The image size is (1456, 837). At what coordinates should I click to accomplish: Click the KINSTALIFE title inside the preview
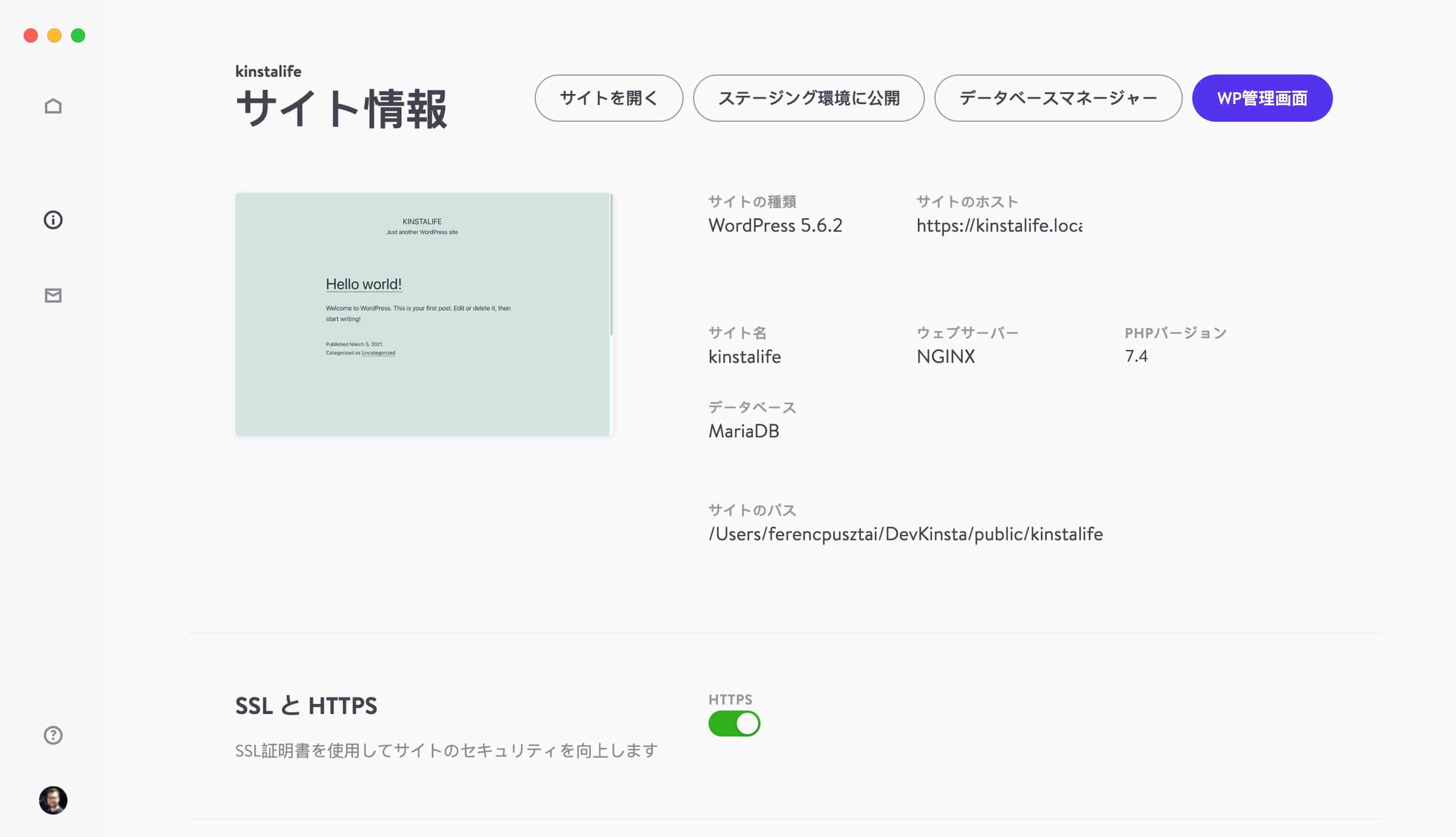pos(422,220)
